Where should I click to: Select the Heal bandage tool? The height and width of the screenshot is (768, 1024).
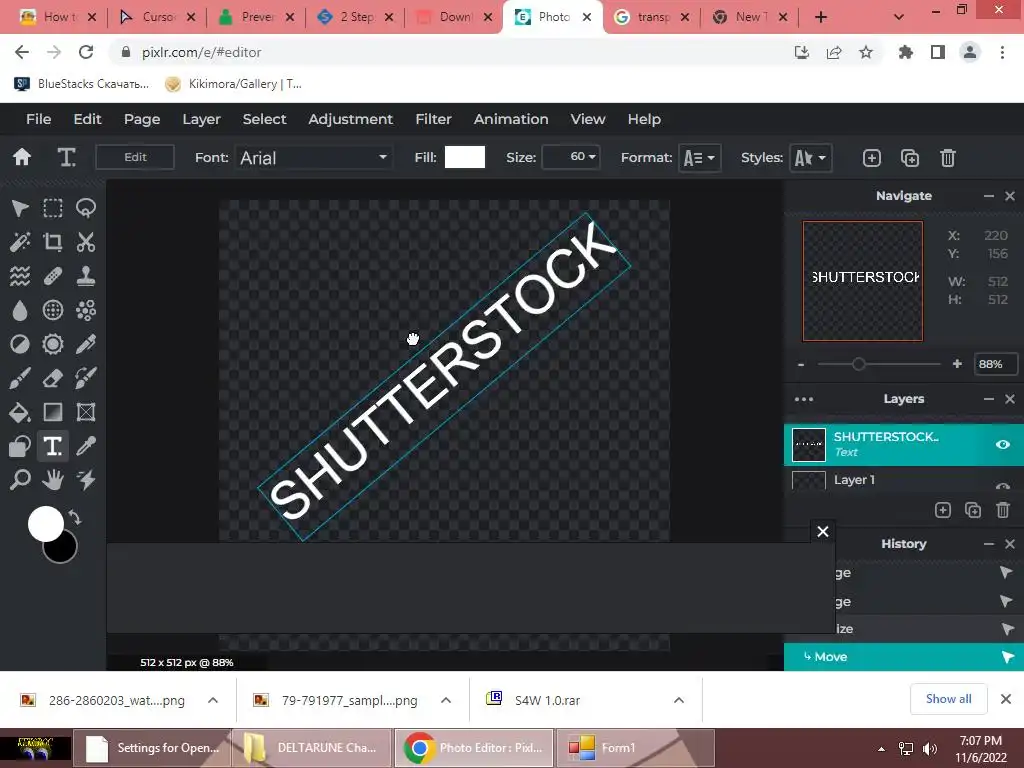(53, 276)
